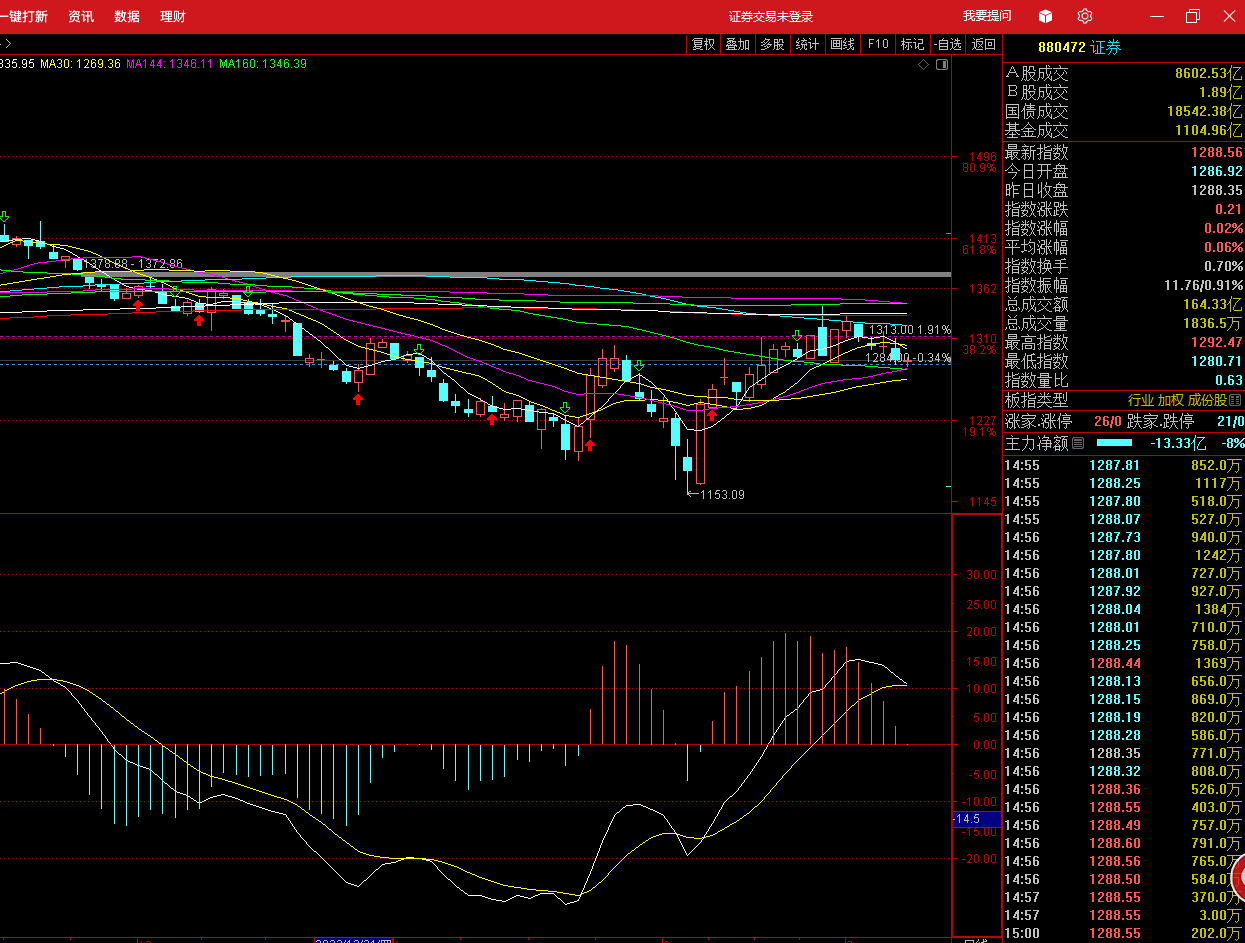
Task: Click 昨日收盘 value 1288.35
Action: pos(1216,190)
